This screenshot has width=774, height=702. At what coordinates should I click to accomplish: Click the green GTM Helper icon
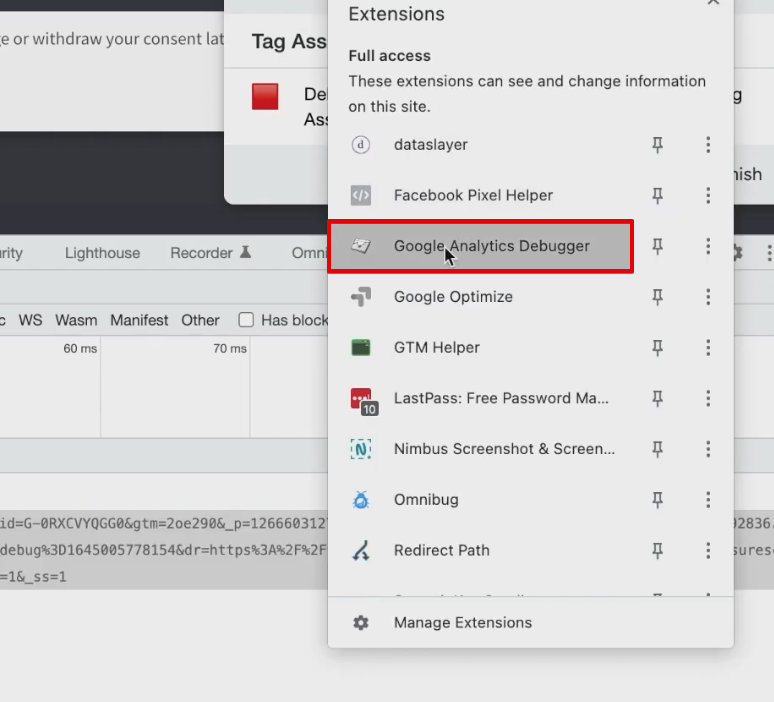click(361, 348)
